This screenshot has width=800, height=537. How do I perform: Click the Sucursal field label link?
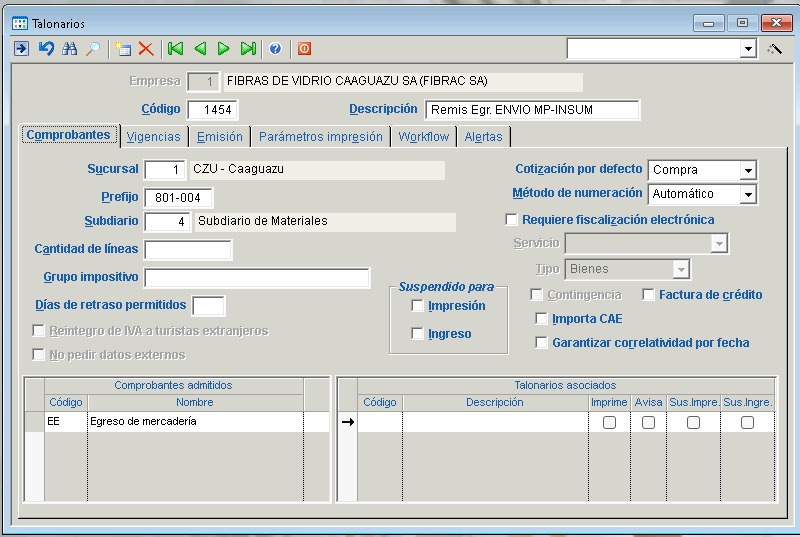[112, 170]
